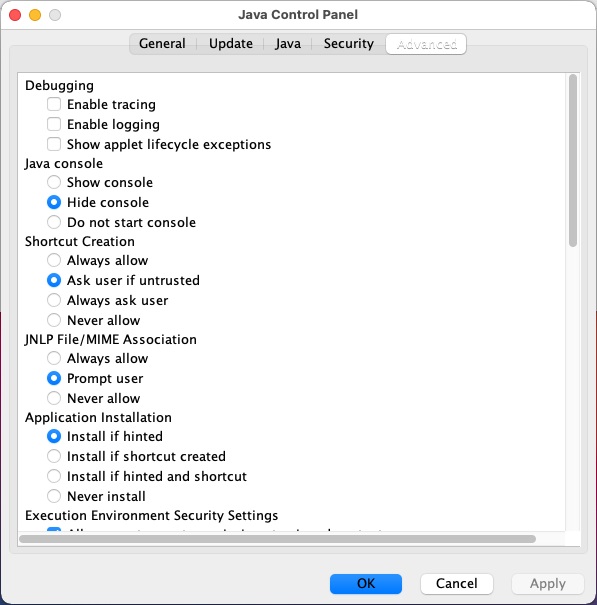The width and height of the screenshot is (597, 605).
Task: Pick Never allow under Shortcut Creation
Action: pos(54,320)
